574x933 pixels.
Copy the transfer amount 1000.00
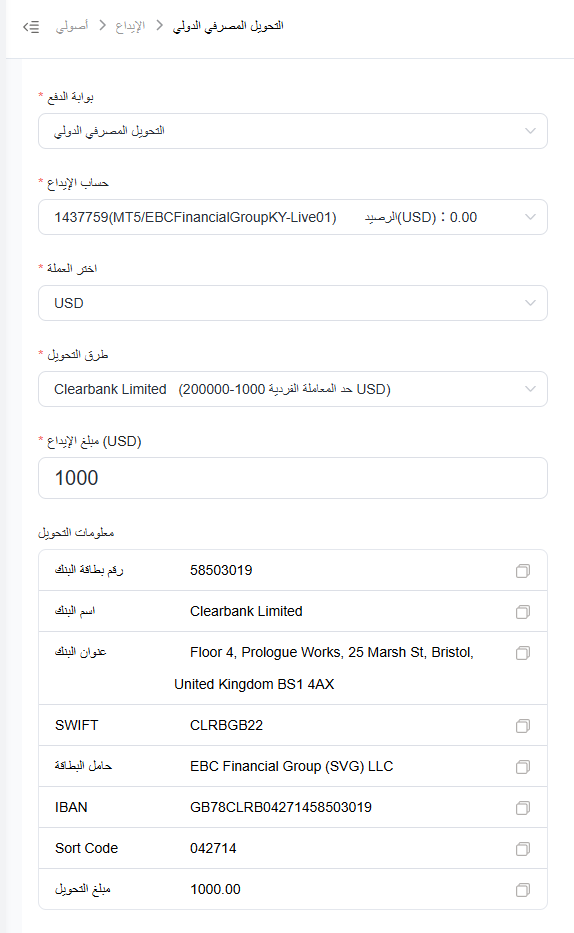pos(522,890)
